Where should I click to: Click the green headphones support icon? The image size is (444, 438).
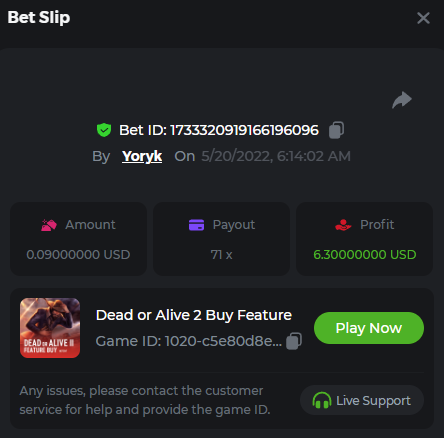pyautogui.click(x=322, y=400)
